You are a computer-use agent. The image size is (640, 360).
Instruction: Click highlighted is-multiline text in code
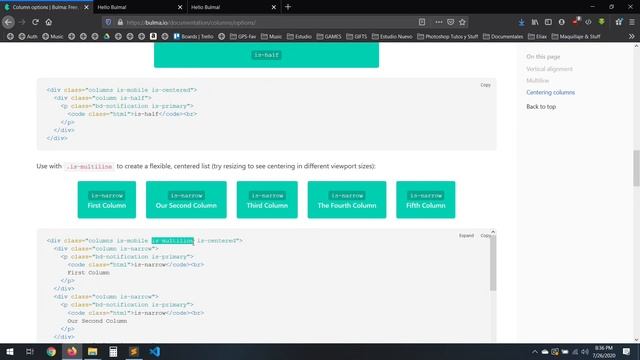coord(173,241)
